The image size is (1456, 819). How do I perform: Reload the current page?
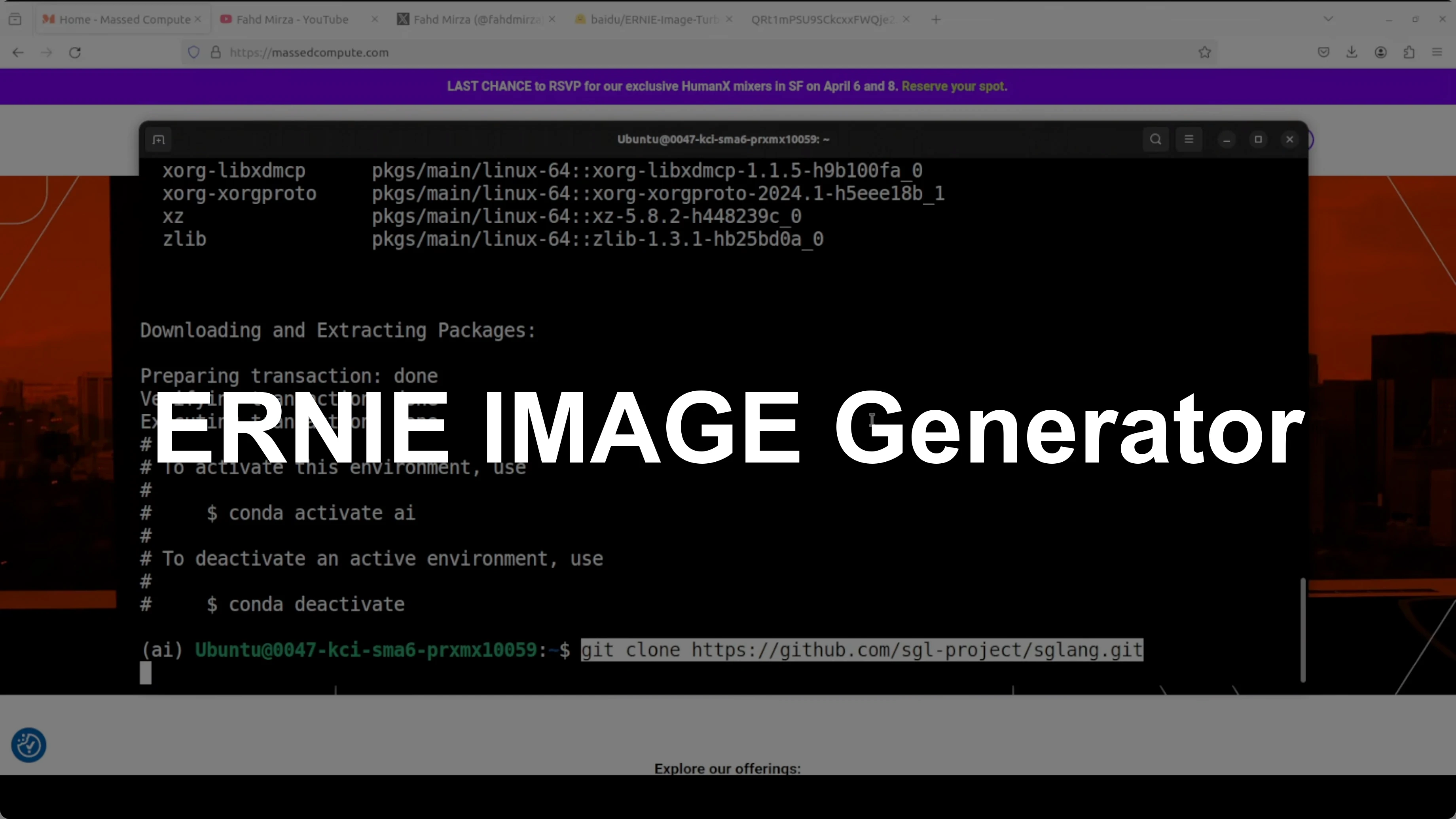[75, 53]
